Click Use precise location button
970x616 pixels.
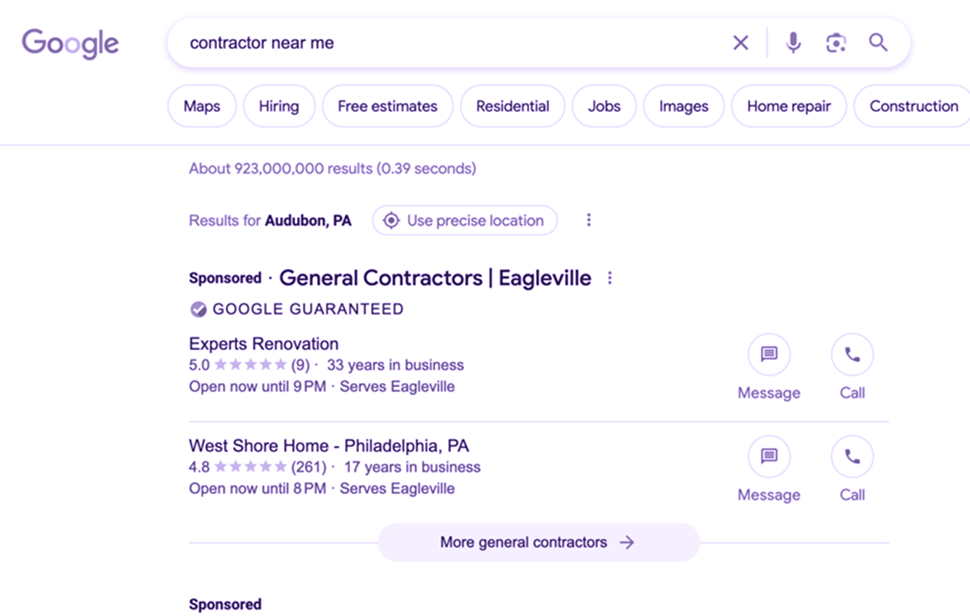(x=464, y=220)
